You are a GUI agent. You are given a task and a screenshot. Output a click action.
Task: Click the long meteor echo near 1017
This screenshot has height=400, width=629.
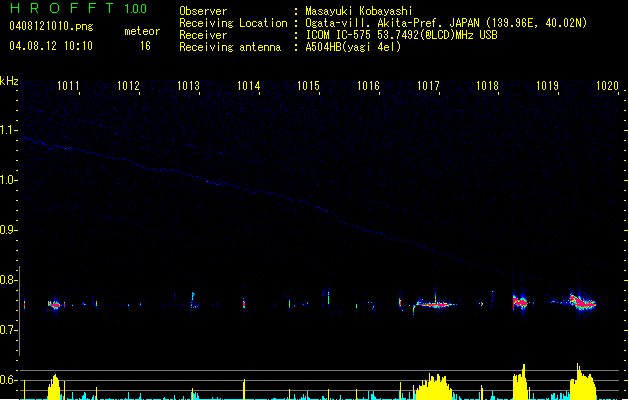click(x=435, y=304)
